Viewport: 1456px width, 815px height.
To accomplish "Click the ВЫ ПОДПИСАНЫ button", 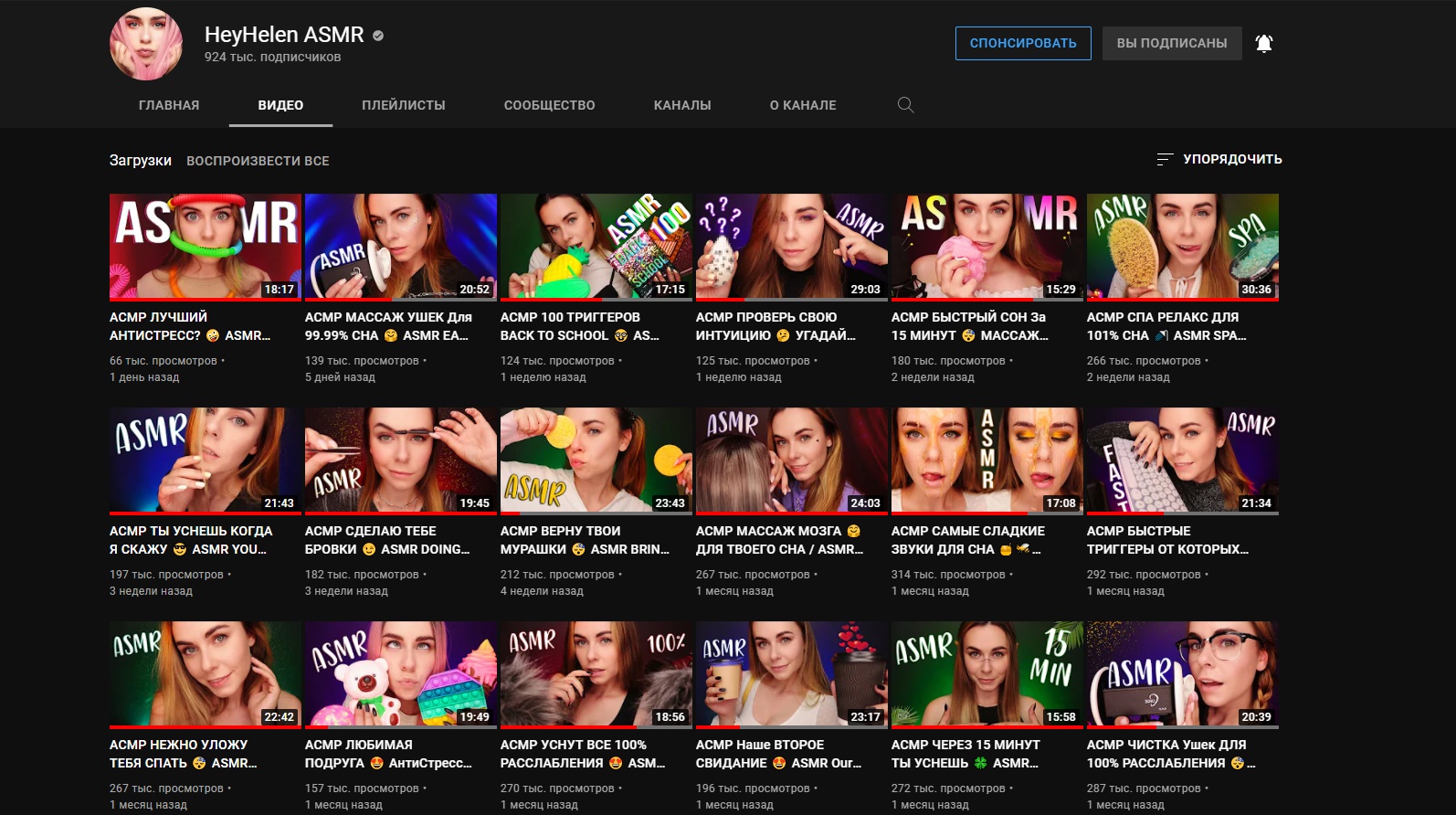I will pos(1172,43).
